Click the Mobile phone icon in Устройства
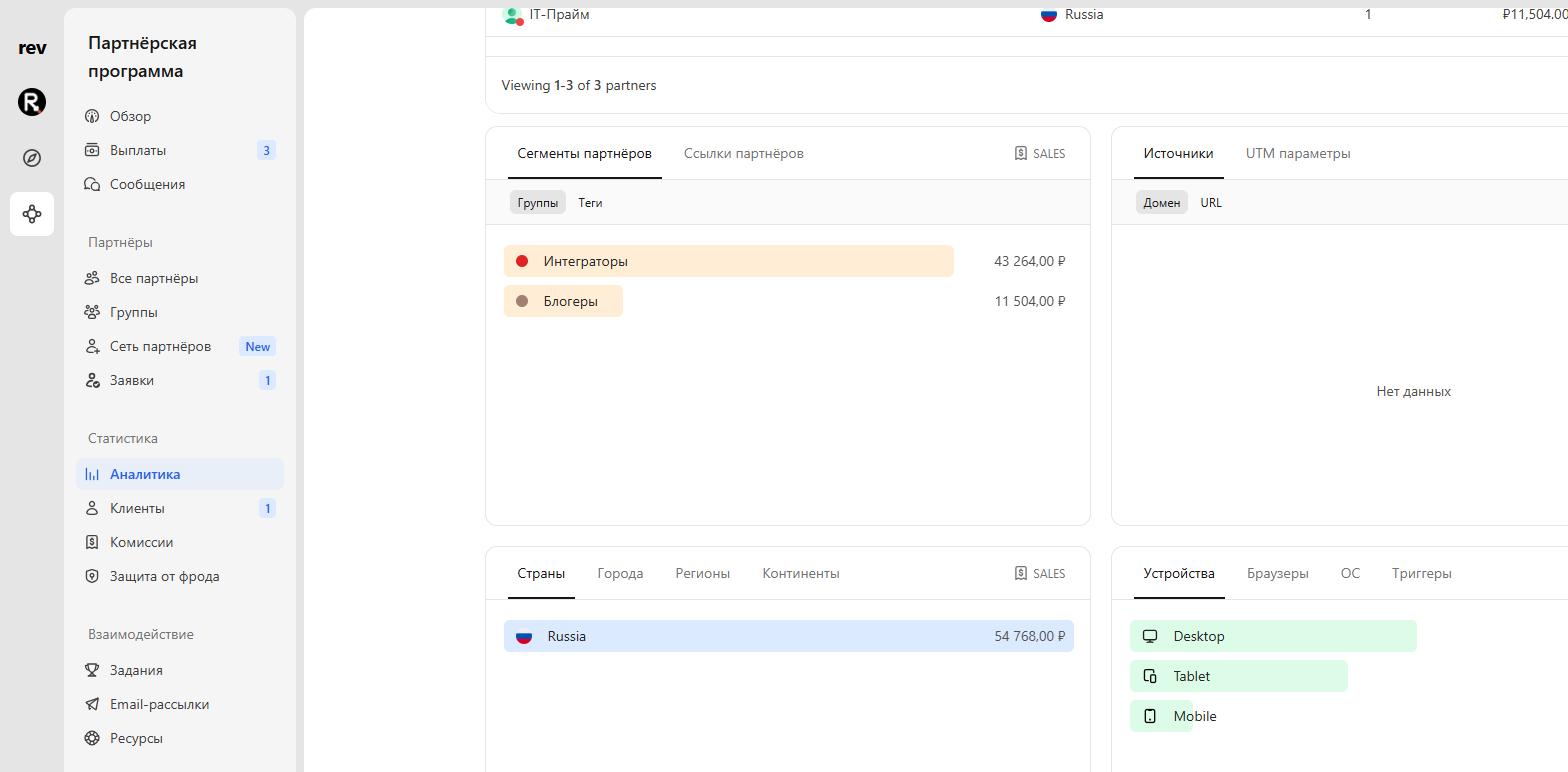1568x772 pixels. pyautogui.click(x=1150, y=716)
